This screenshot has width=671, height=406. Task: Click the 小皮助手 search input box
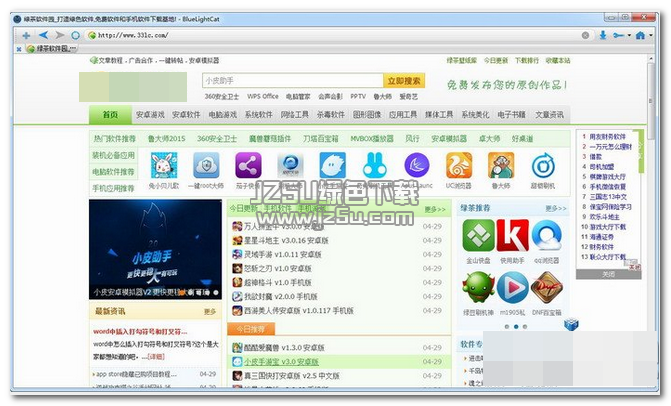point(293,80)
